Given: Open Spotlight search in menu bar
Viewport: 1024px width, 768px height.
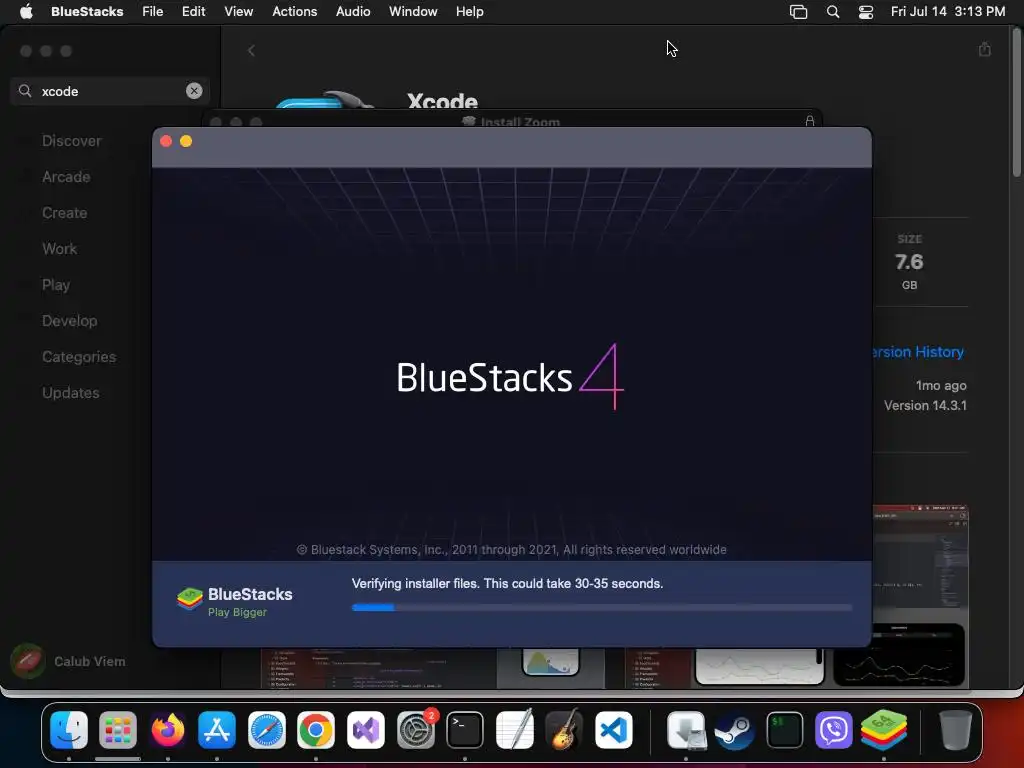Looking at the screenshot, I should [x=833, y=12].
